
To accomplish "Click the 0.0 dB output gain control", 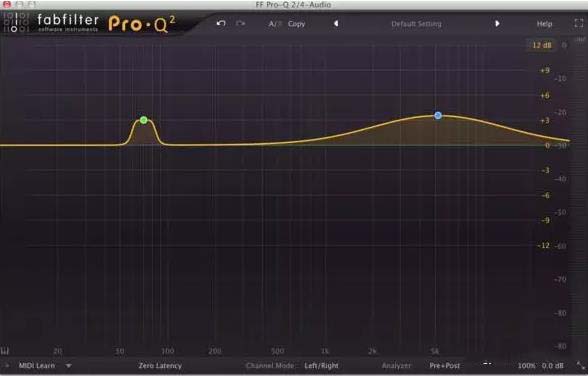I will (552, 366).
